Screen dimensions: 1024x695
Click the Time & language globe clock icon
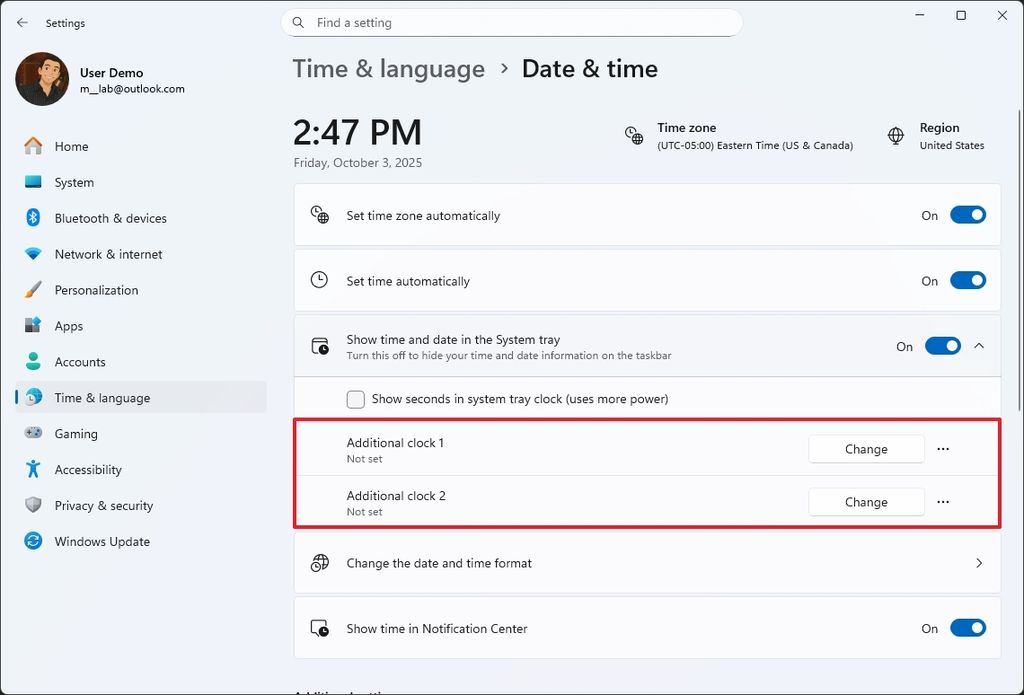(33, 397)
